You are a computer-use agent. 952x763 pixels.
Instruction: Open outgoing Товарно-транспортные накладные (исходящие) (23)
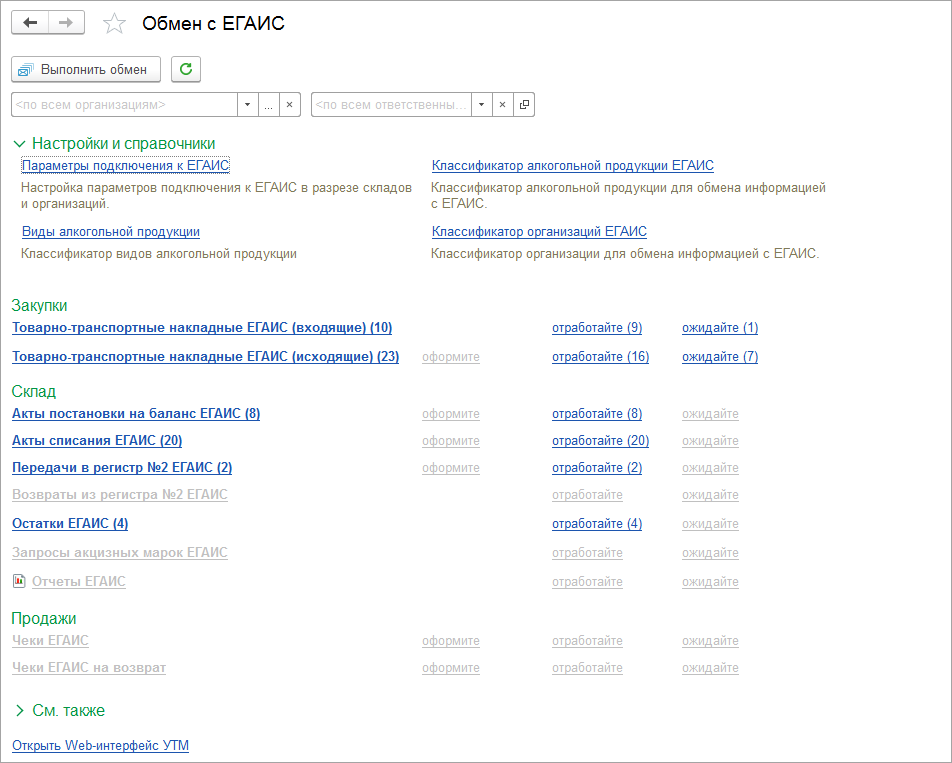pos(206,356)
